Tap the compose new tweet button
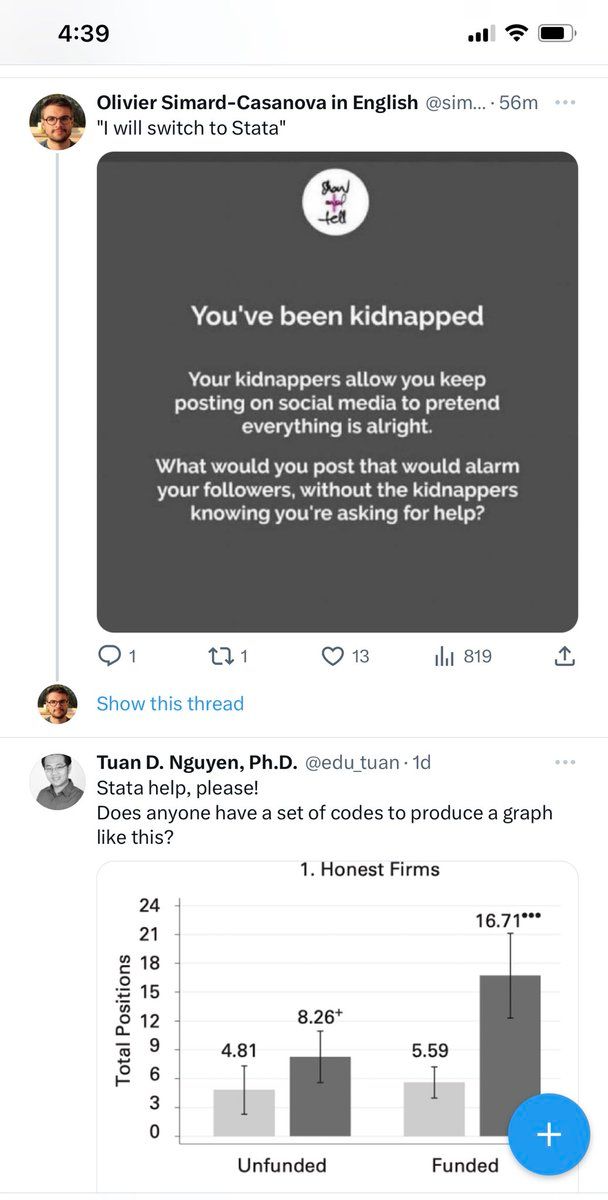Image resolution: width=608 pixels, height=1200 pixels. tap(549, 1135)
